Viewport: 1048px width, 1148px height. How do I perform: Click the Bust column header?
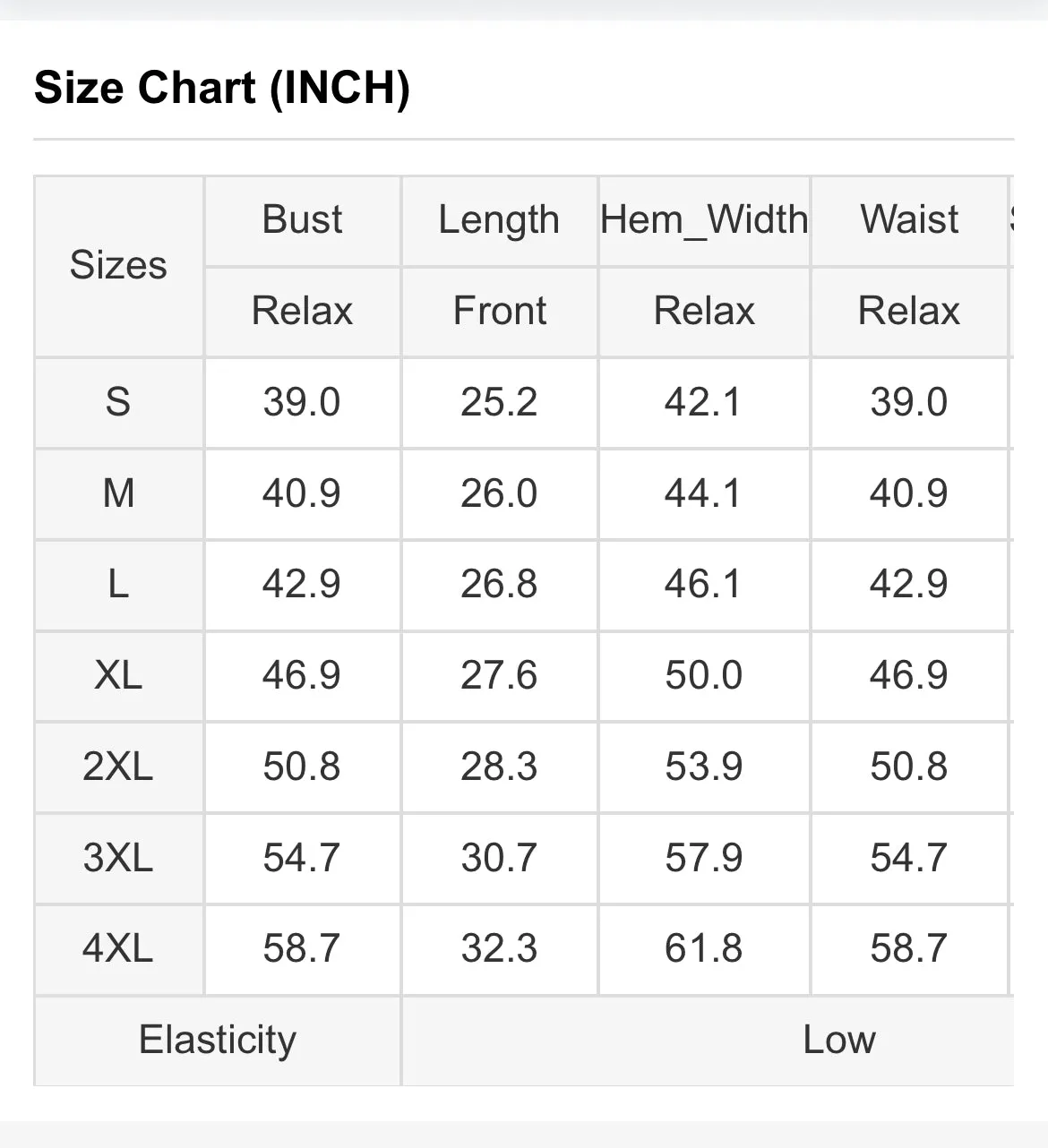coord(302,219)
